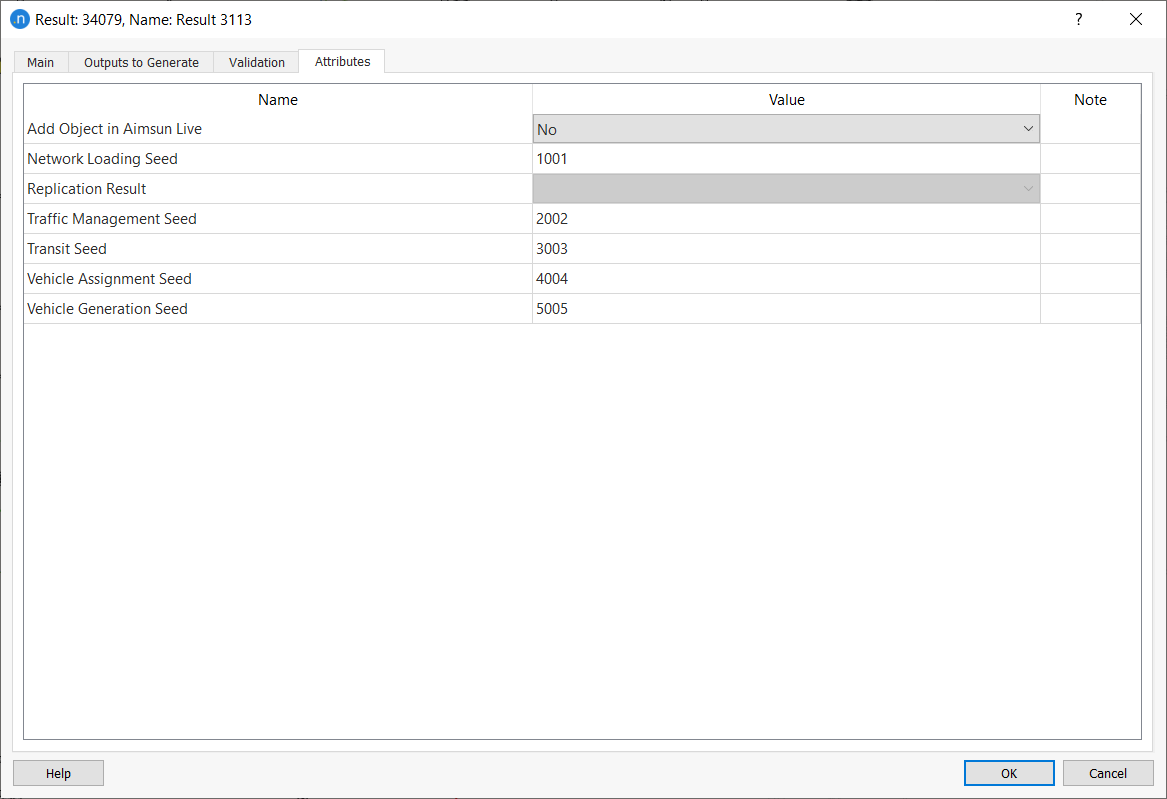Close the Result dialog window
The height and width of the screenshot is (799, 1167).
click(1135, 19)
